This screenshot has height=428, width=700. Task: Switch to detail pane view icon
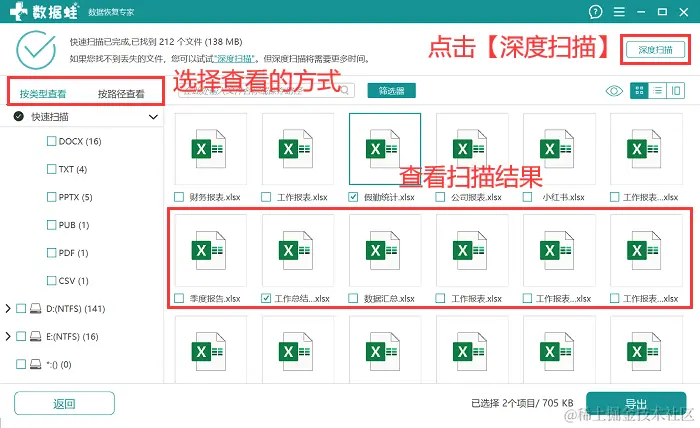(x=676, y=91)
